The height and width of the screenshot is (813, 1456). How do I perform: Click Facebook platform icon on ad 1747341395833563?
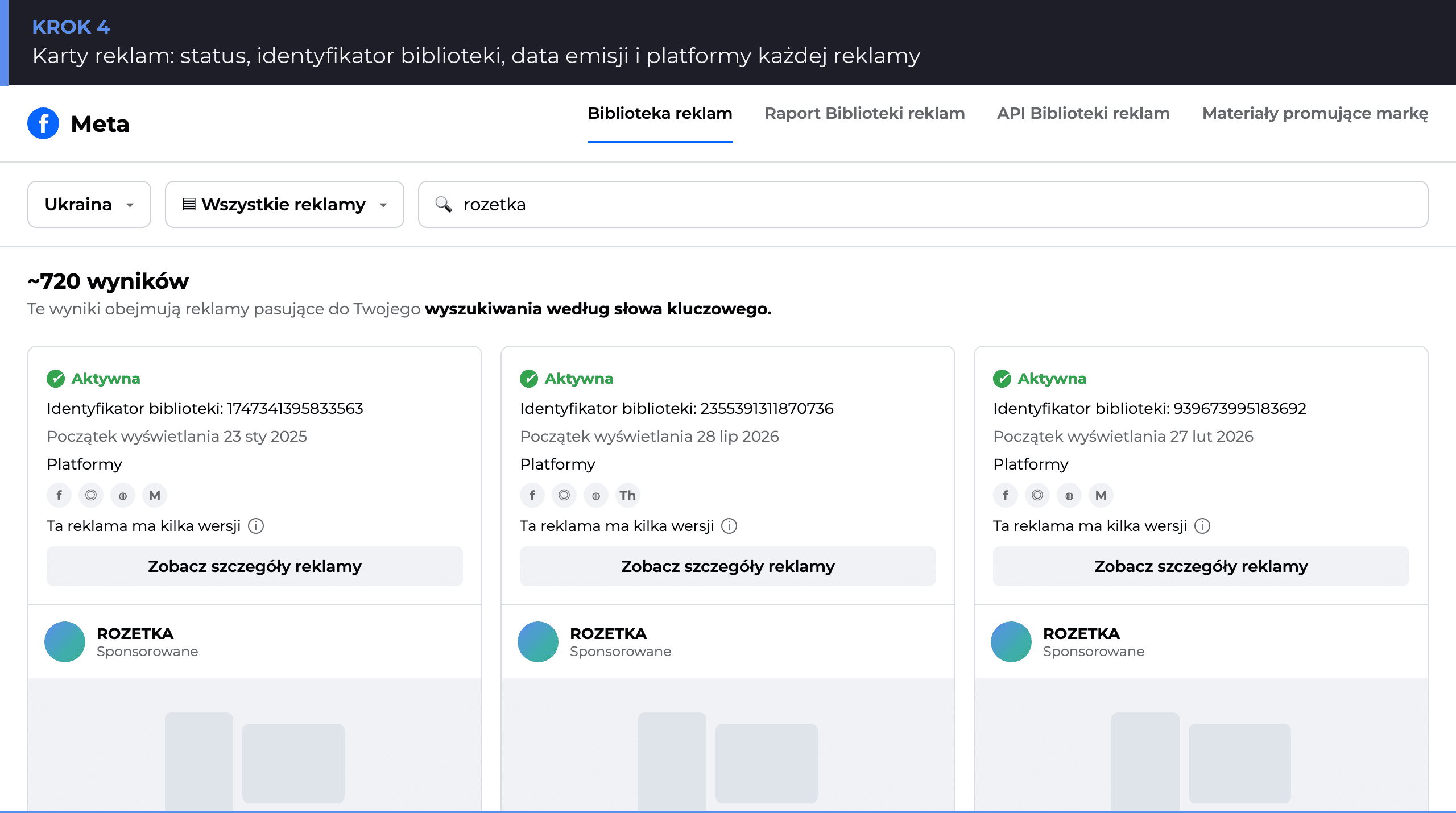click(x=59, y=495)
